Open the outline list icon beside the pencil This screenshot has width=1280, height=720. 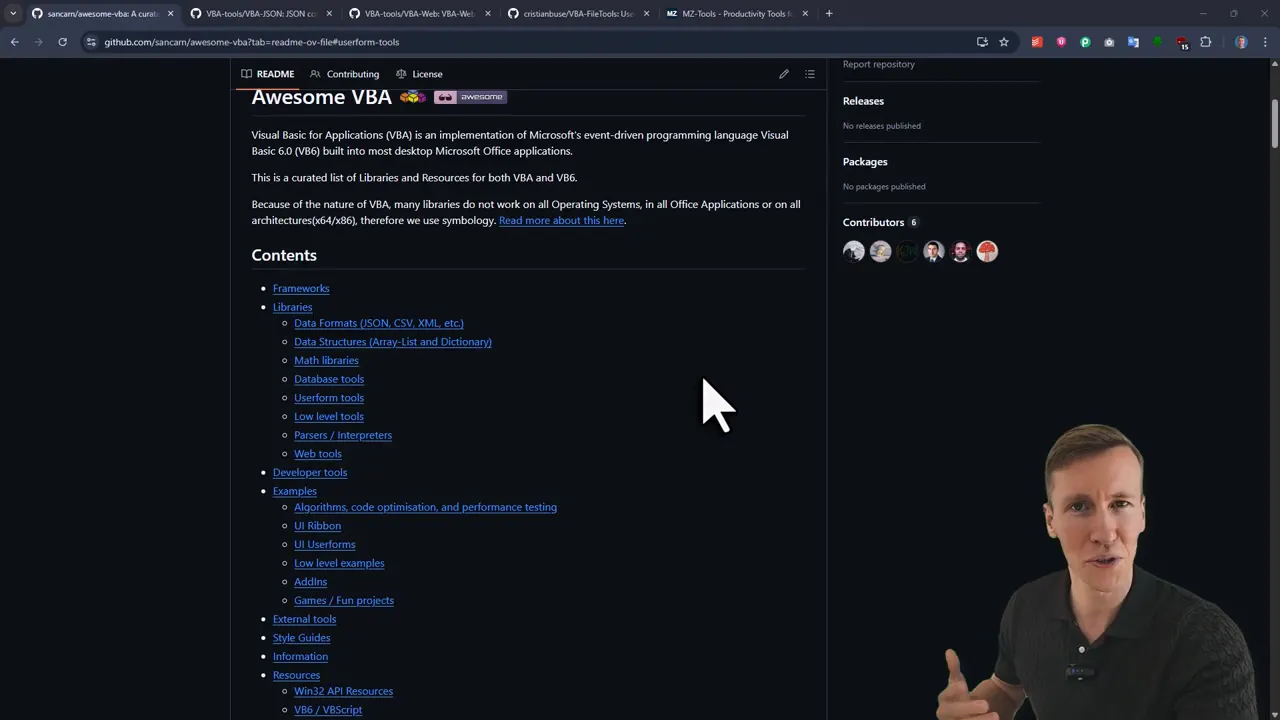pyautogui.click(x=810, y=73)
